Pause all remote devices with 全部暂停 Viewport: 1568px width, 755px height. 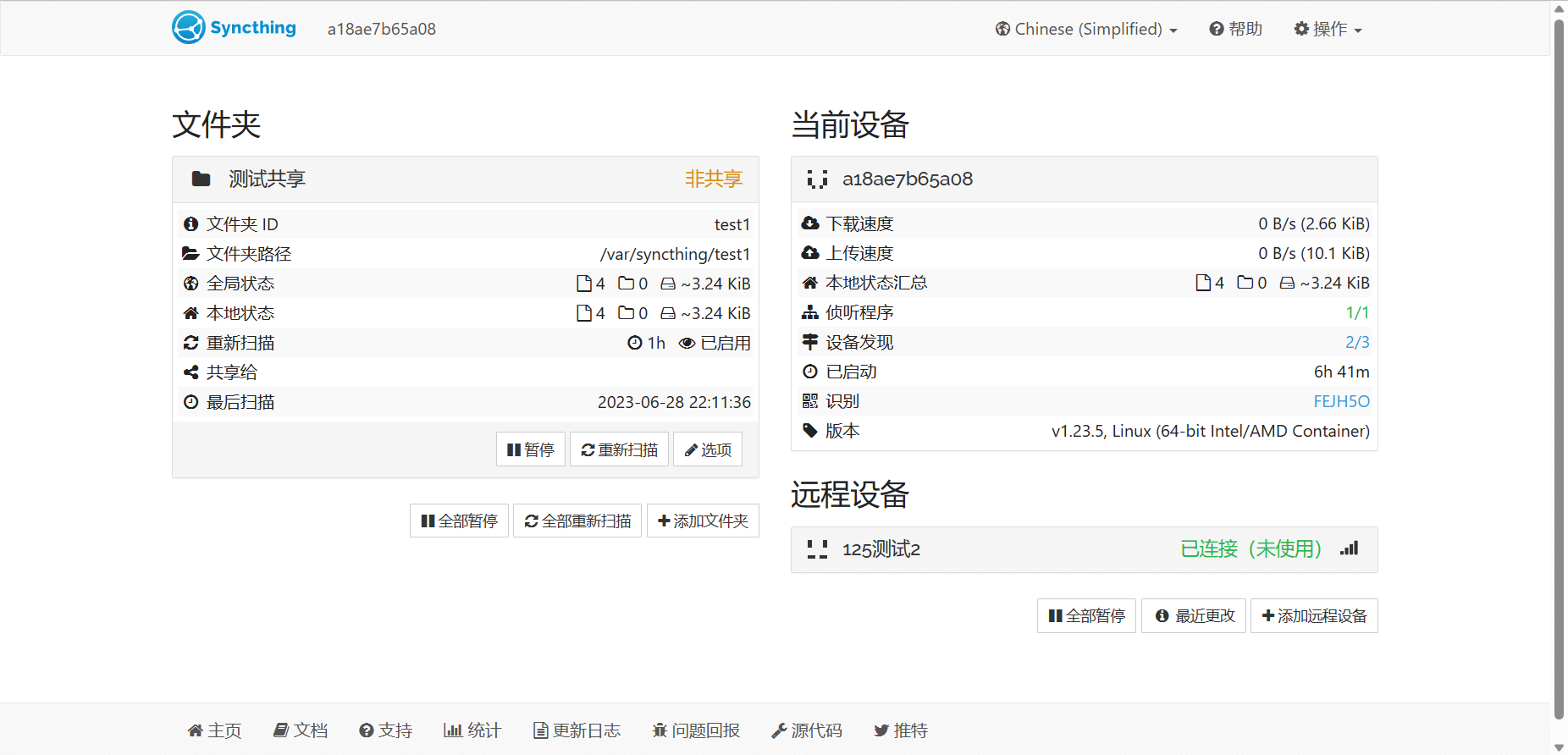pyautogui.click(x=1086, y=615)
